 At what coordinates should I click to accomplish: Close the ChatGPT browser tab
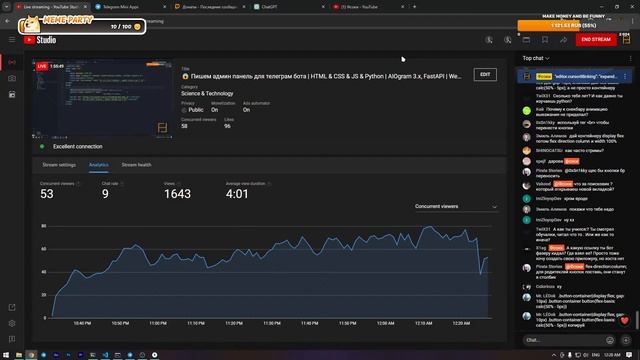tap(323, 7)
